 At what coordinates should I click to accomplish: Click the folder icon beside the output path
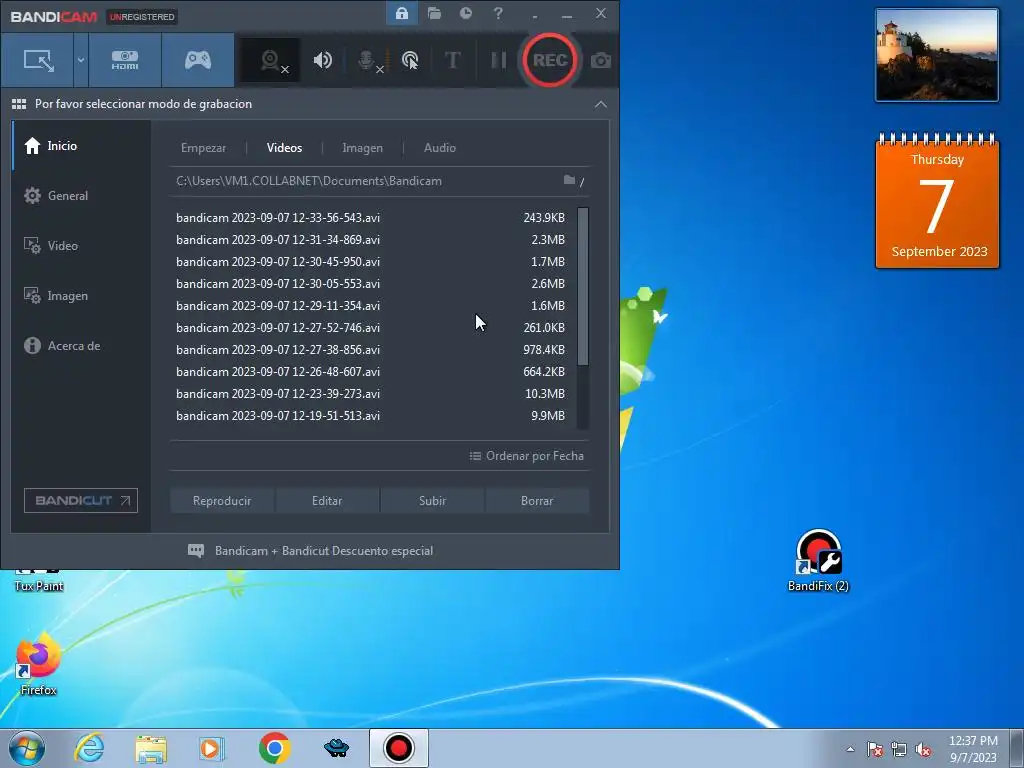(569, 180)
